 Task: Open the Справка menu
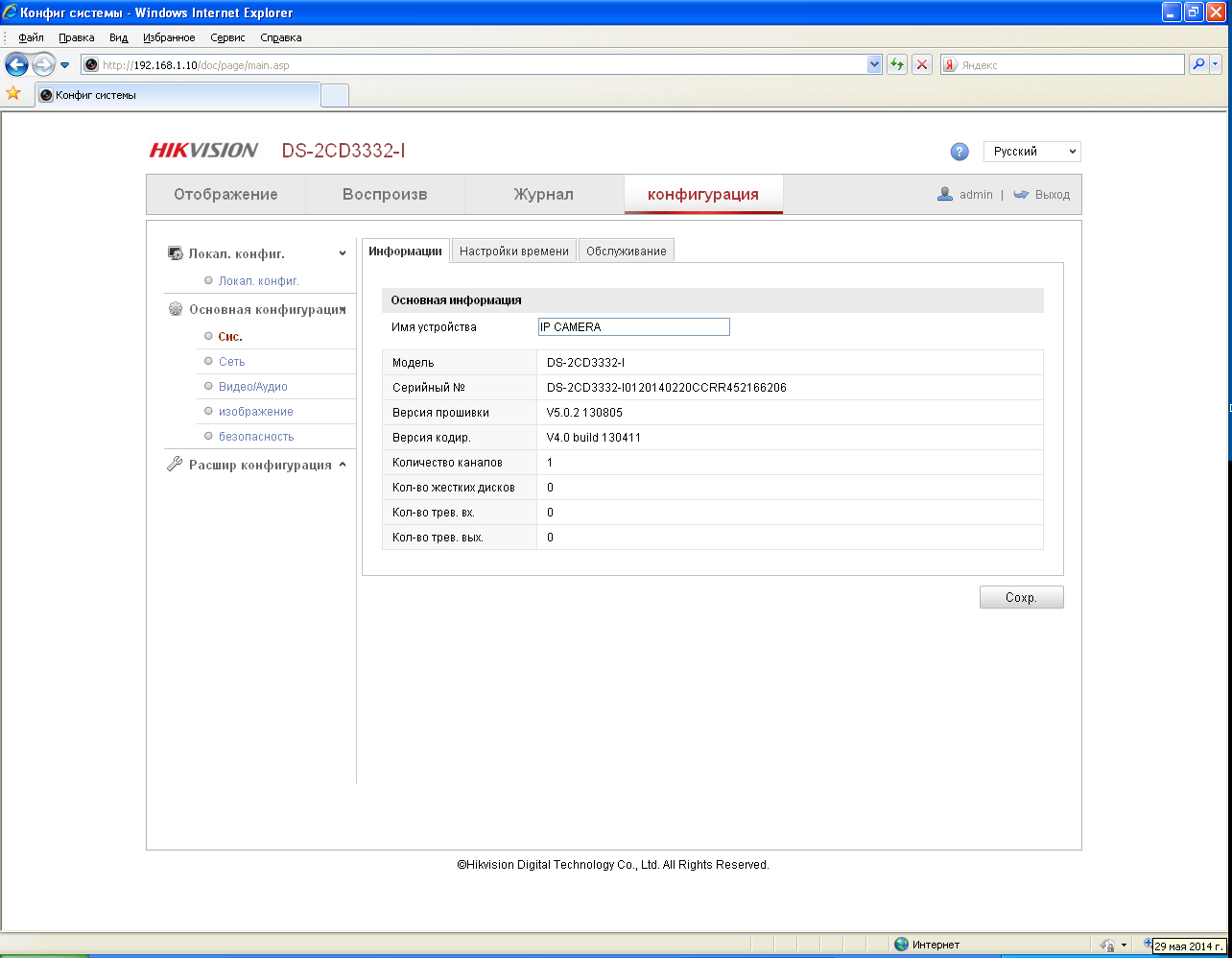280,37
